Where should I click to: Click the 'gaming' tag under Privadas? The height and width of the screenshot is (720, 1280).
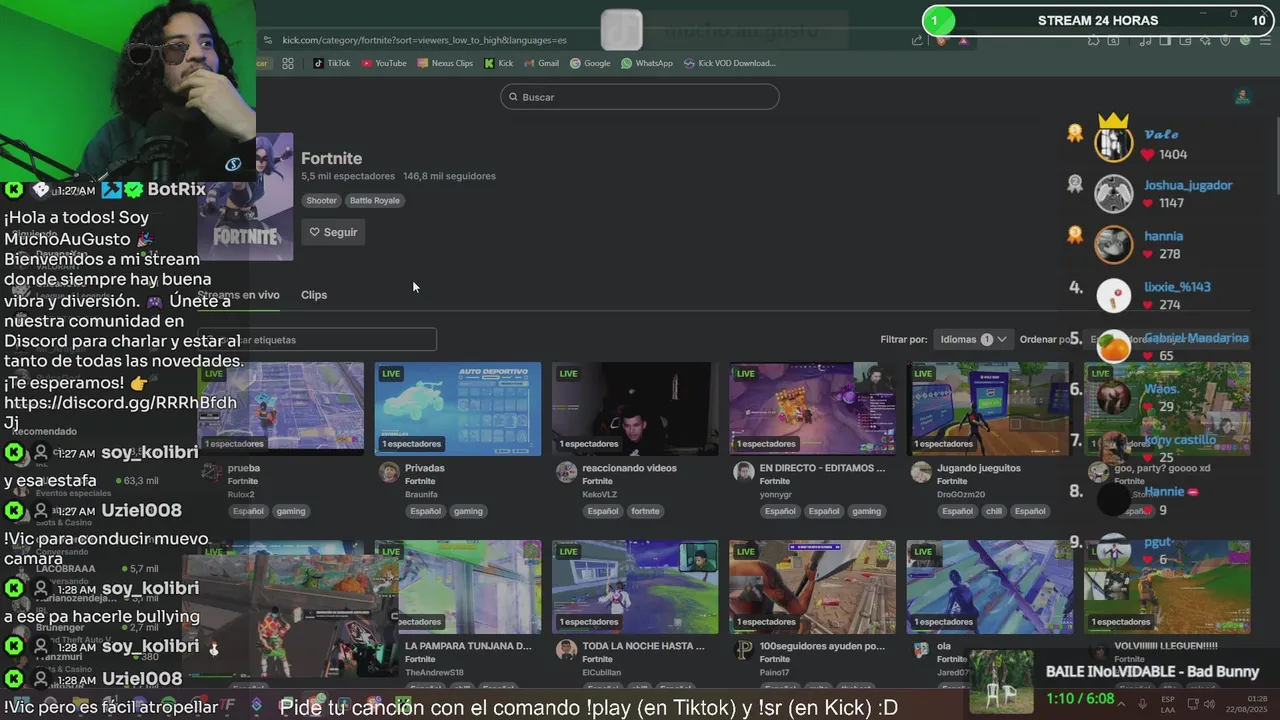(x=468, y=511)
